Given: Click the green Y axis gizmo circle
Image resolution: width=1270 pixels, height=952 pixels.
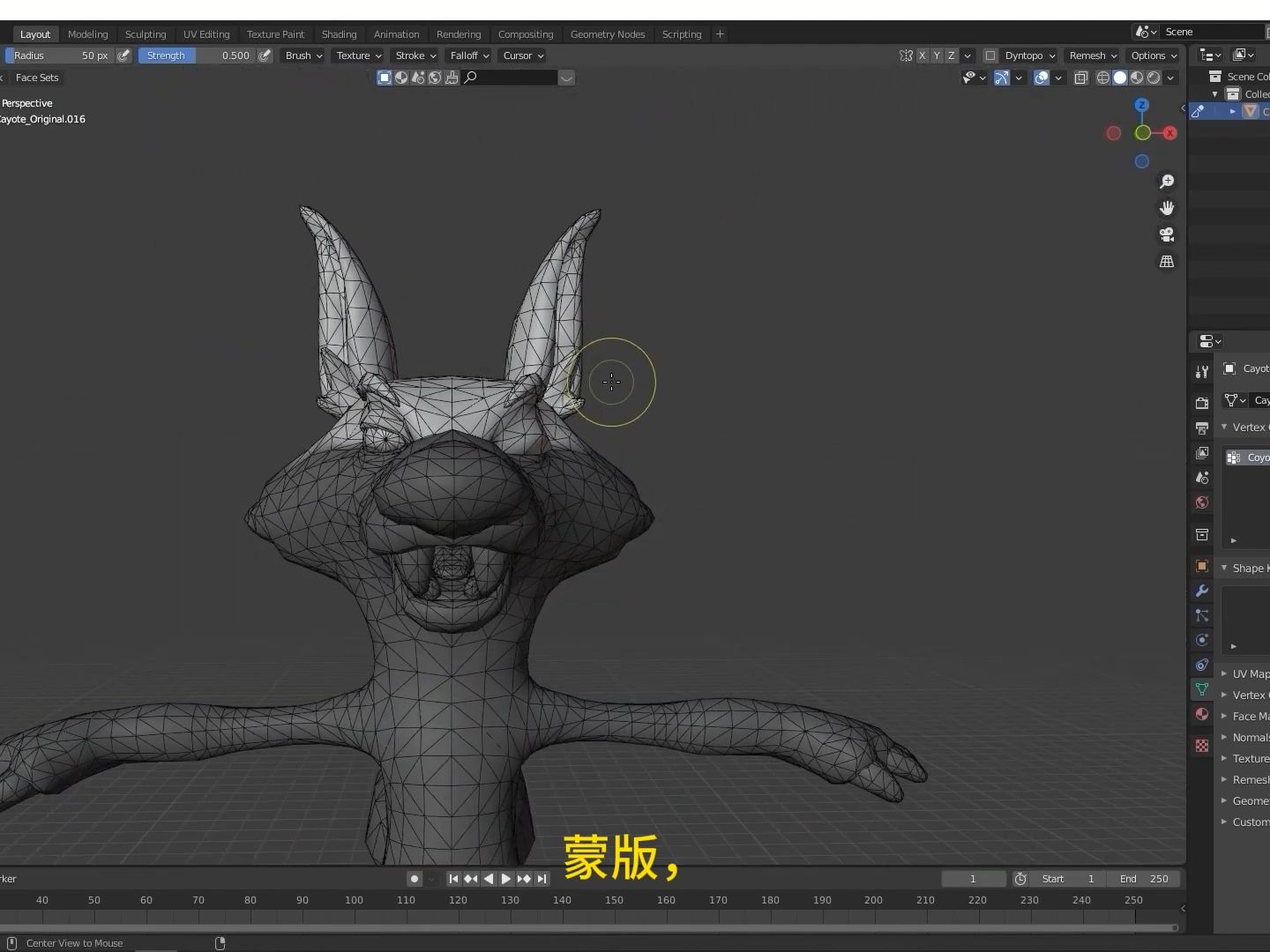Looking at the screenshot, I should coord(1143,133).
